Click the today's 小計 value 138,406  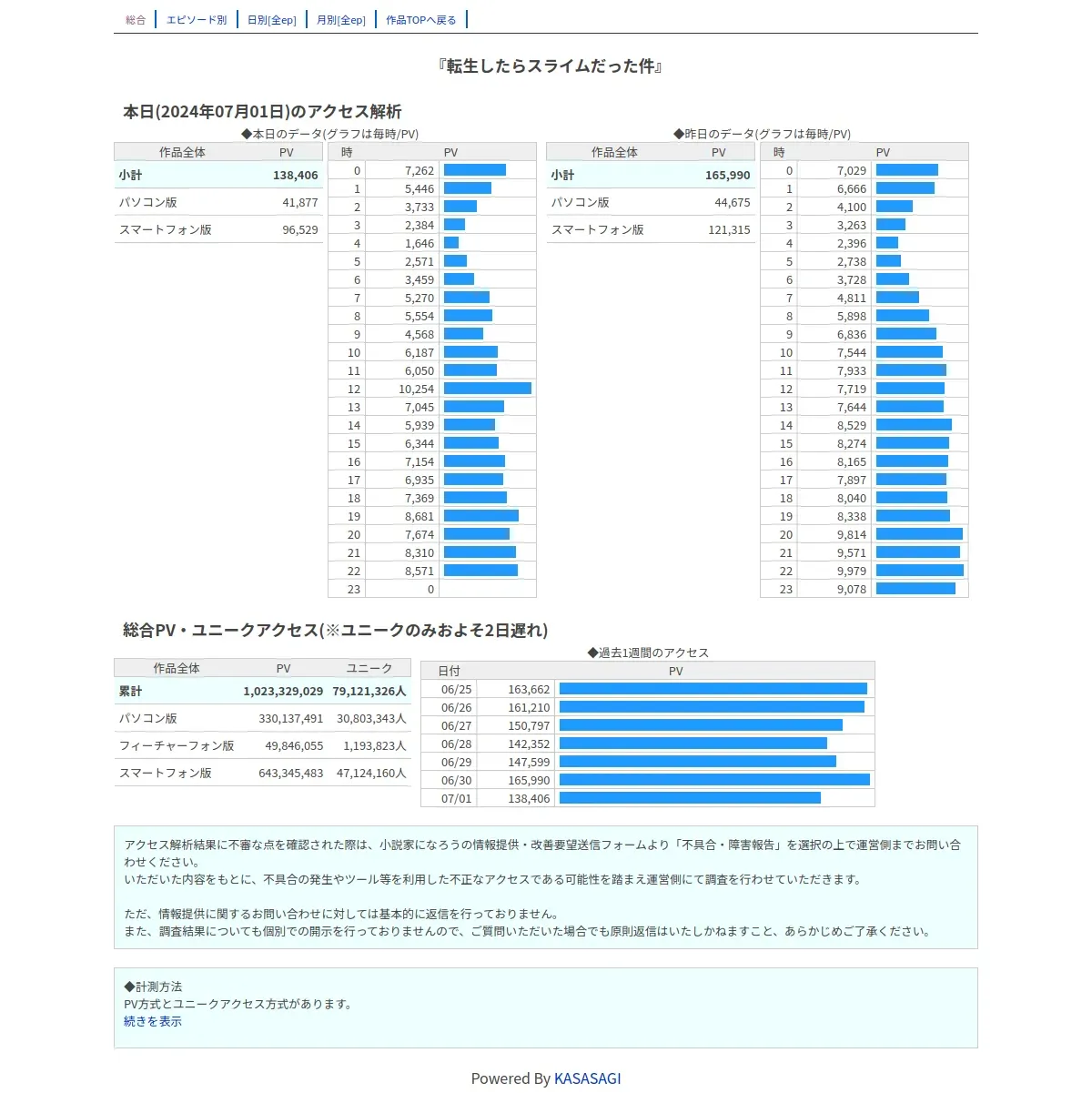click(296, 175)
